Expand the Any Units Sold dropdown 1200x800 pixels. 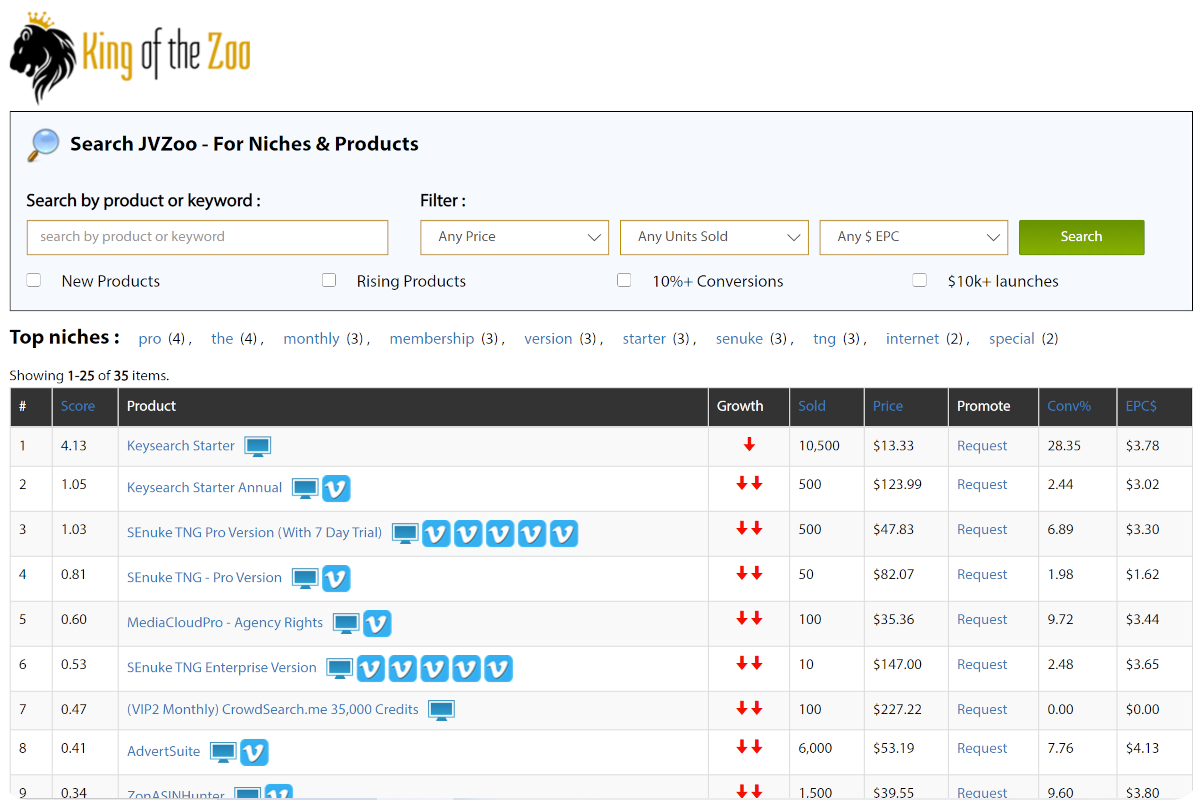pos(714,237)
